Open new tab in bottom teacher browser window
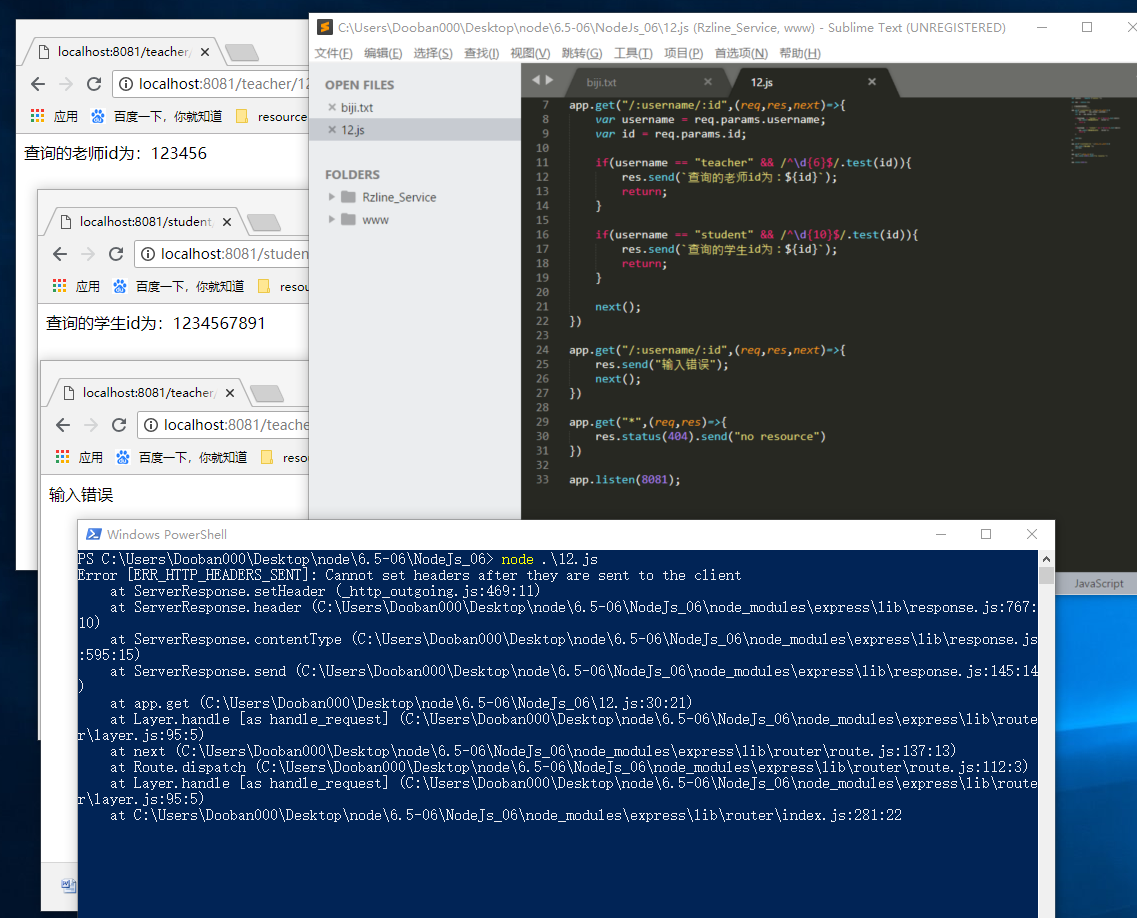This screenshot has width=1137, height=918. (266, 393)
